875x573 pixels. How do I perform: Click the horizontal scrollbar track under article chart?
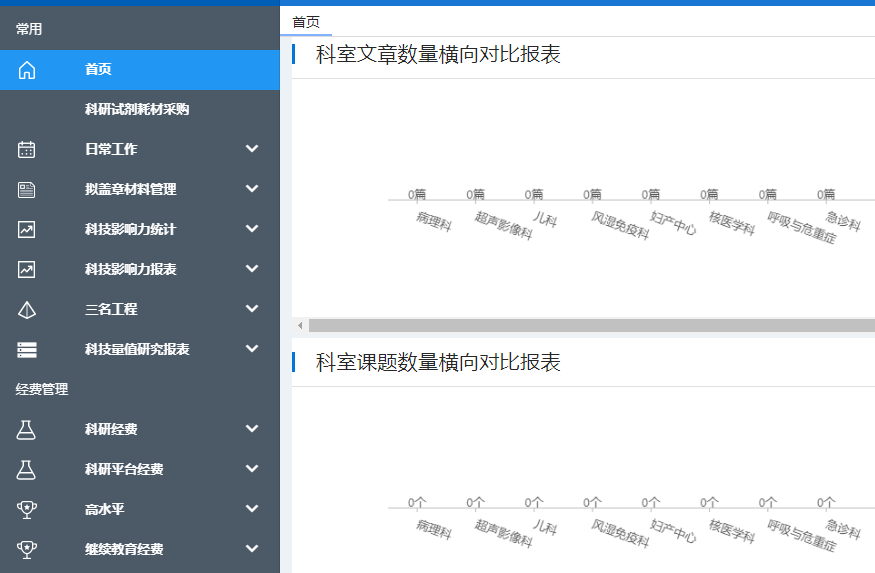(x=590, y=325)
